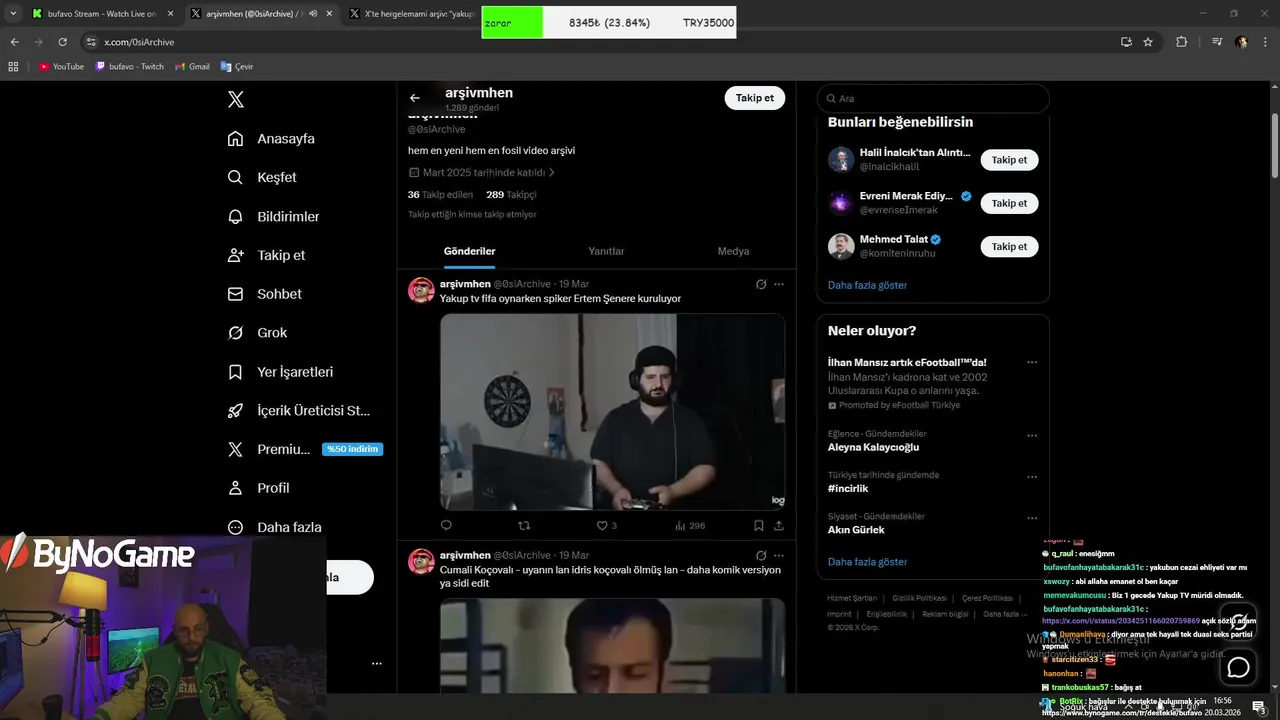Screen dimensions: 1280x720
Task: Open the Aleyna Kalaycıoğlu trending topic
Action: point(873,447)
